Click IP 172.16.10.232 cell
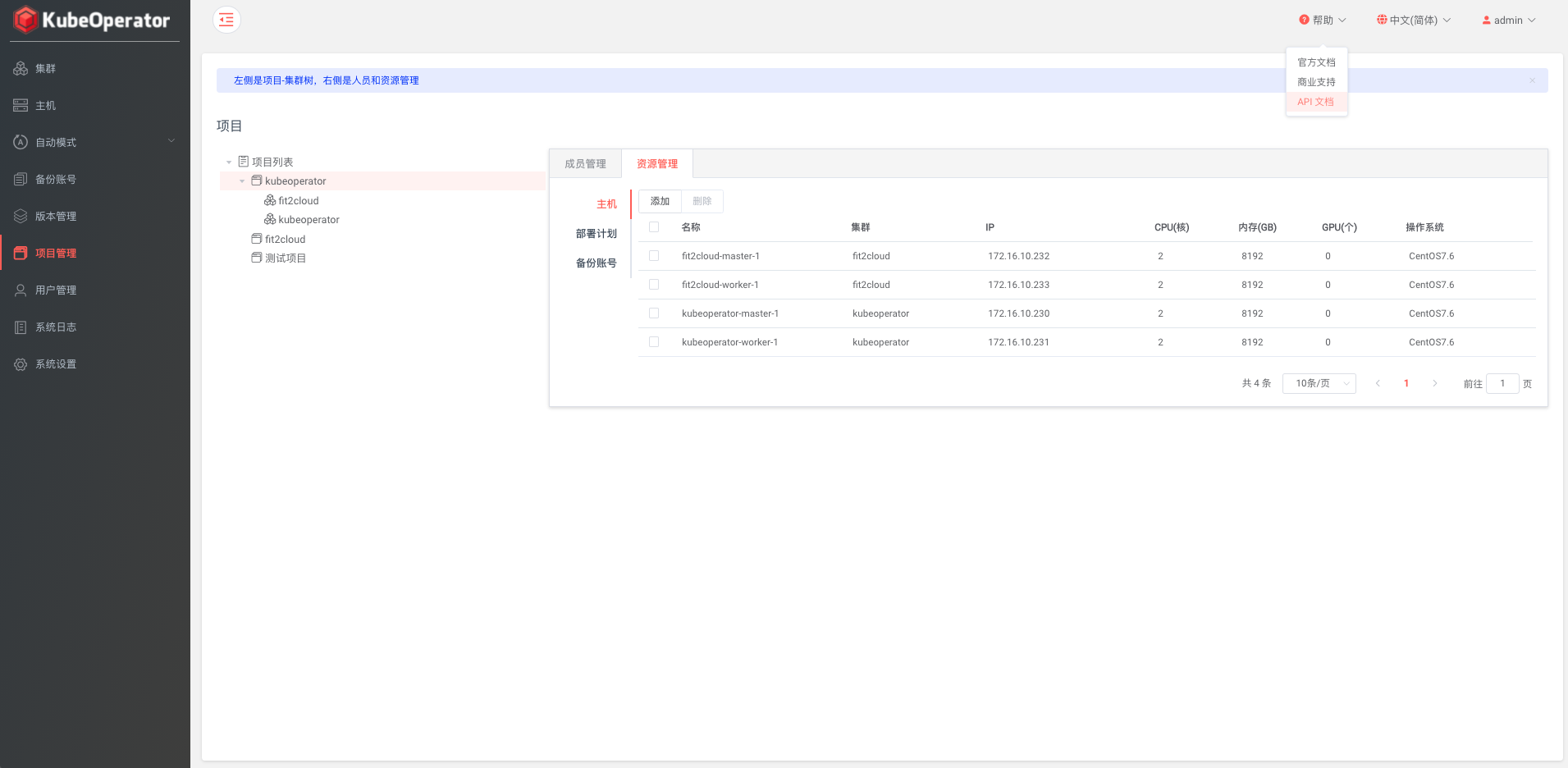This screenshot has width=1568, height=768. pyautogui.click(x=1018, y=256)
